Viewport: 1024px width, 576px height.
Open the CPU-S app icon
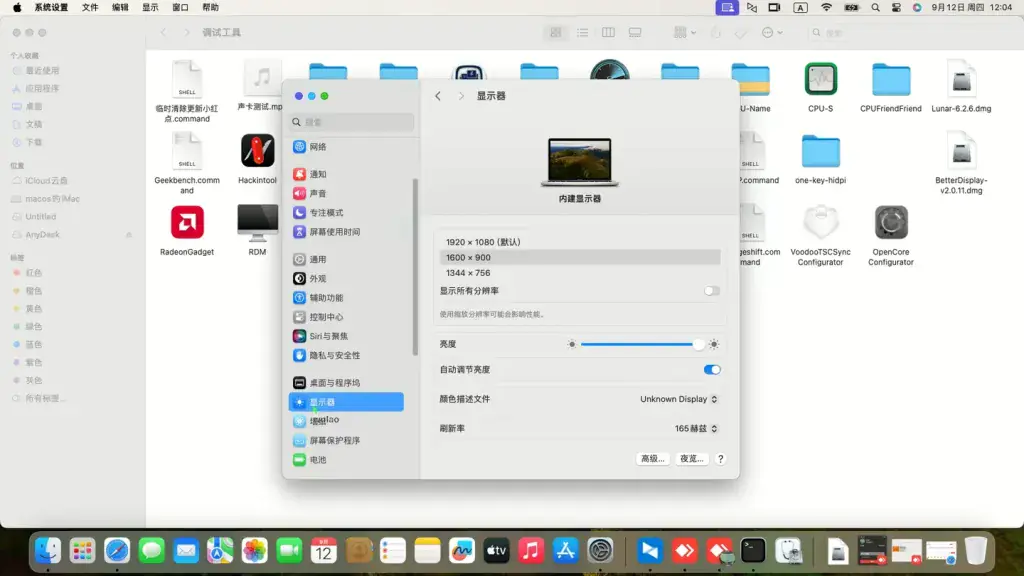[820, 79]
